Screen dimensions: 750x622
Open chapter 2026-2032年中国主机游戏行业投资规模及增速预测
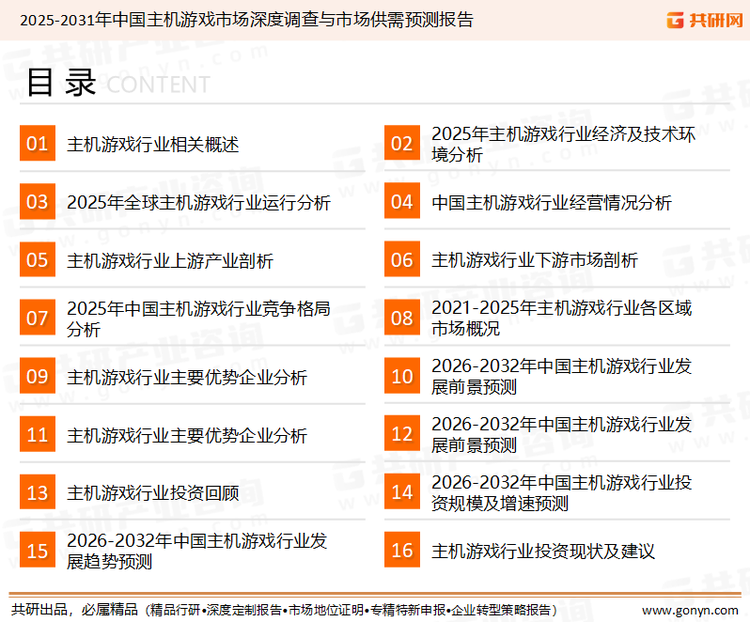click(x=562, y=493)
